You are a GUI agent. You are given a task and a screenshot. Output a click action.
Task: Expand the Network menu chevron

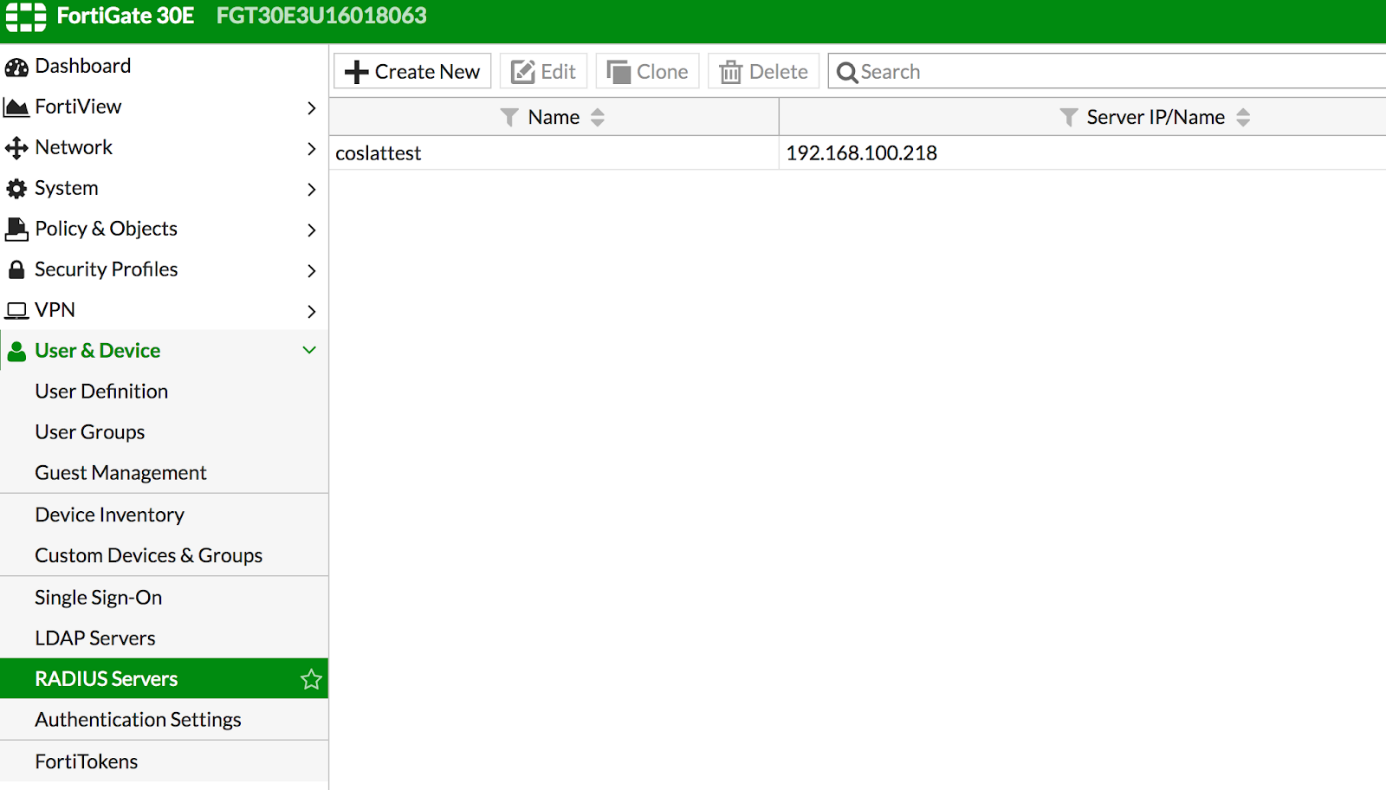click(x=311, y=149)
